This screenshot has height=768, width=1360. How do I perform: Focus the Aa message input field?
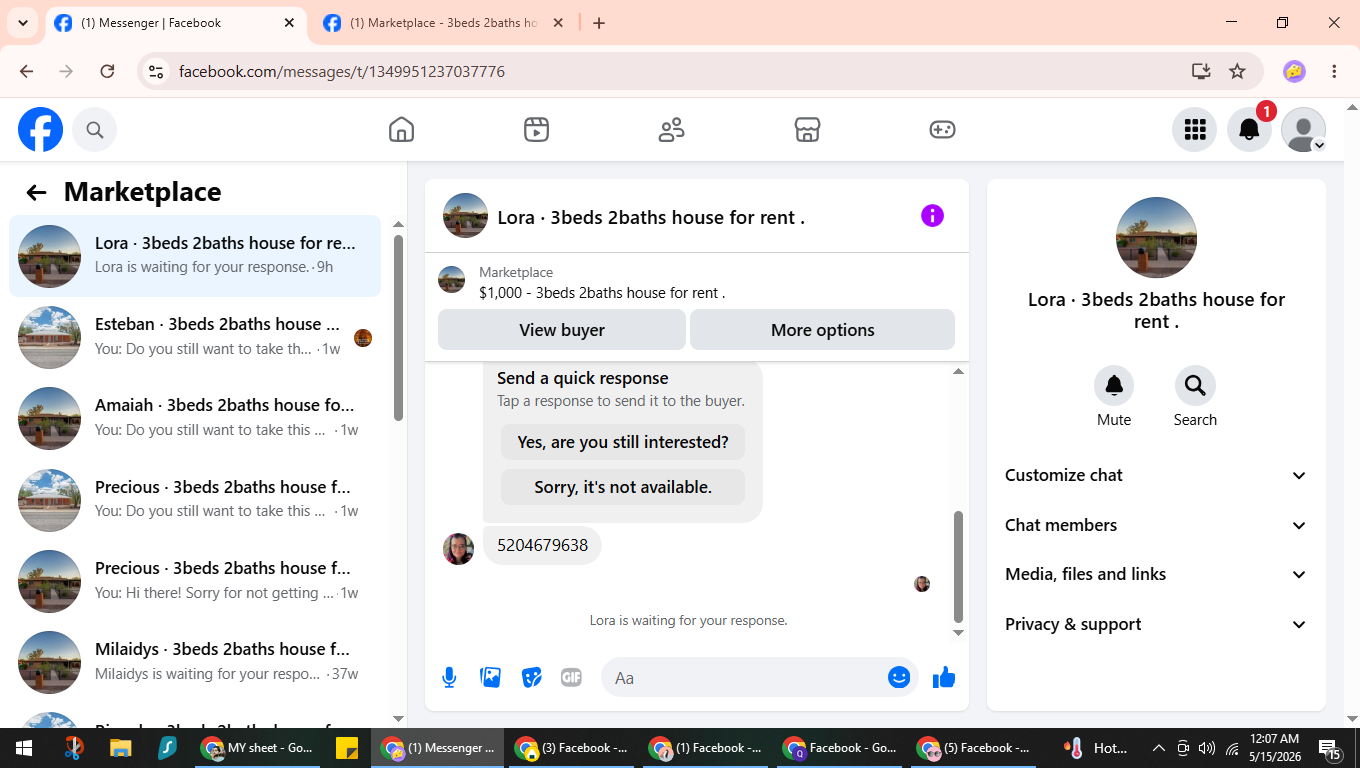click(745, 678)
